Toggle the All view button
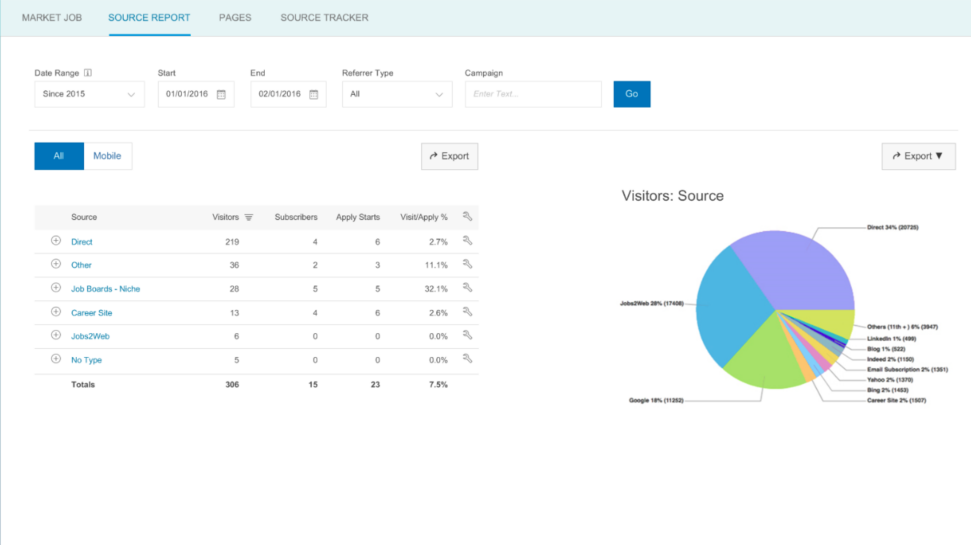 [59, 156]
